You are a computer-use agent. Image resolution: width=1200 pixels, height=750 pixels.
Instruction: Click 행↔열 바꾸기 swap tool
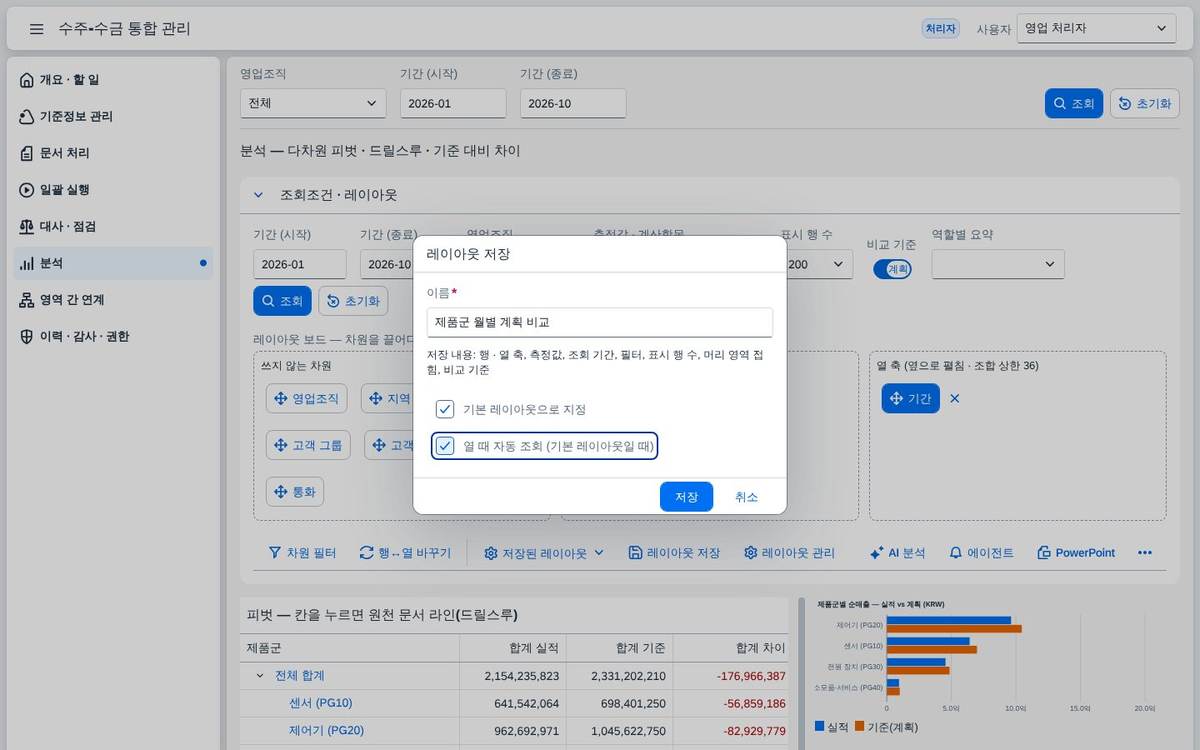(x=406, y=553)
